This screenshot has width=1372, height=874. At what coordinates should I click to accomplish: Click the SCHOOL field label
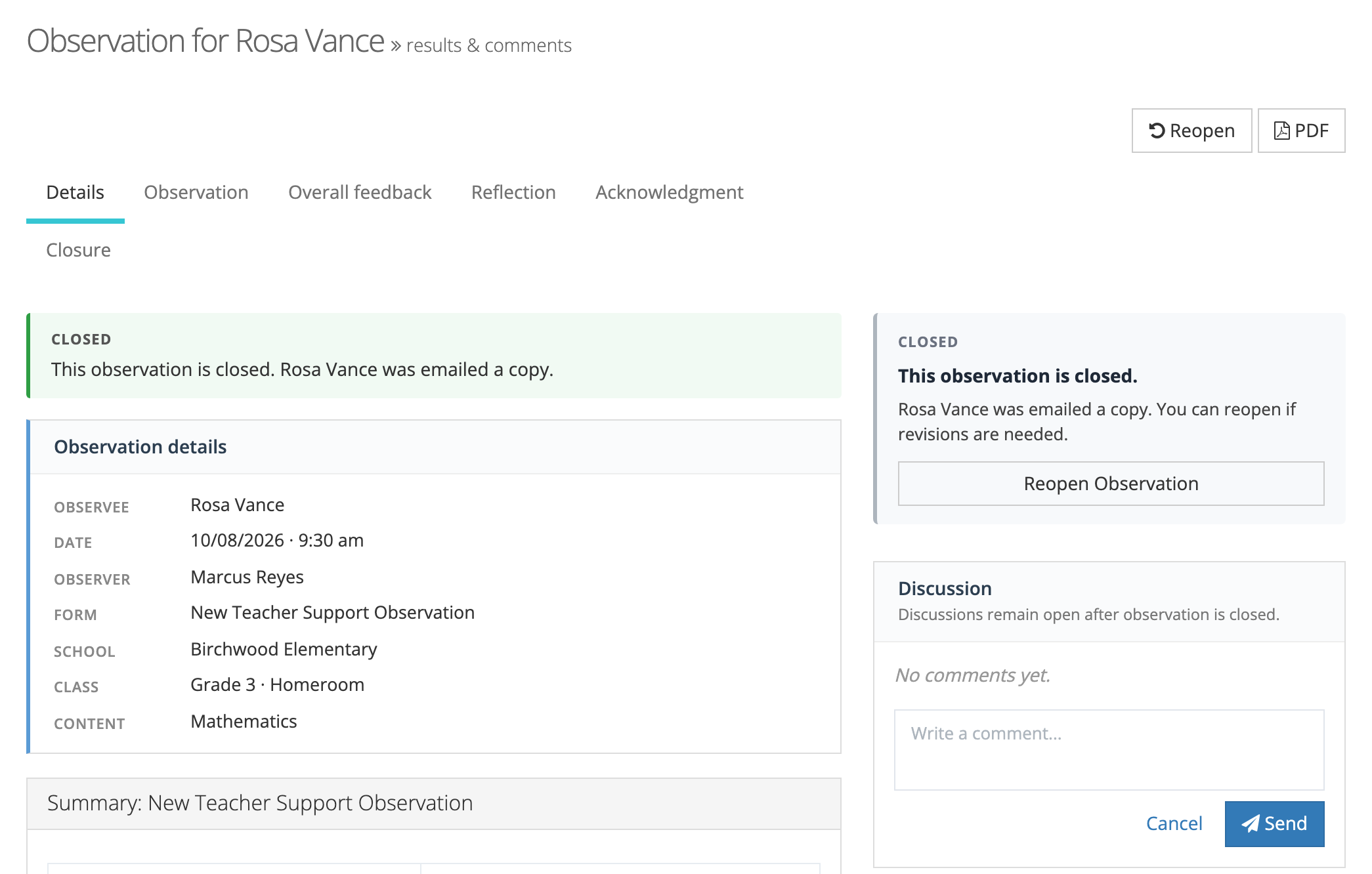85,652
